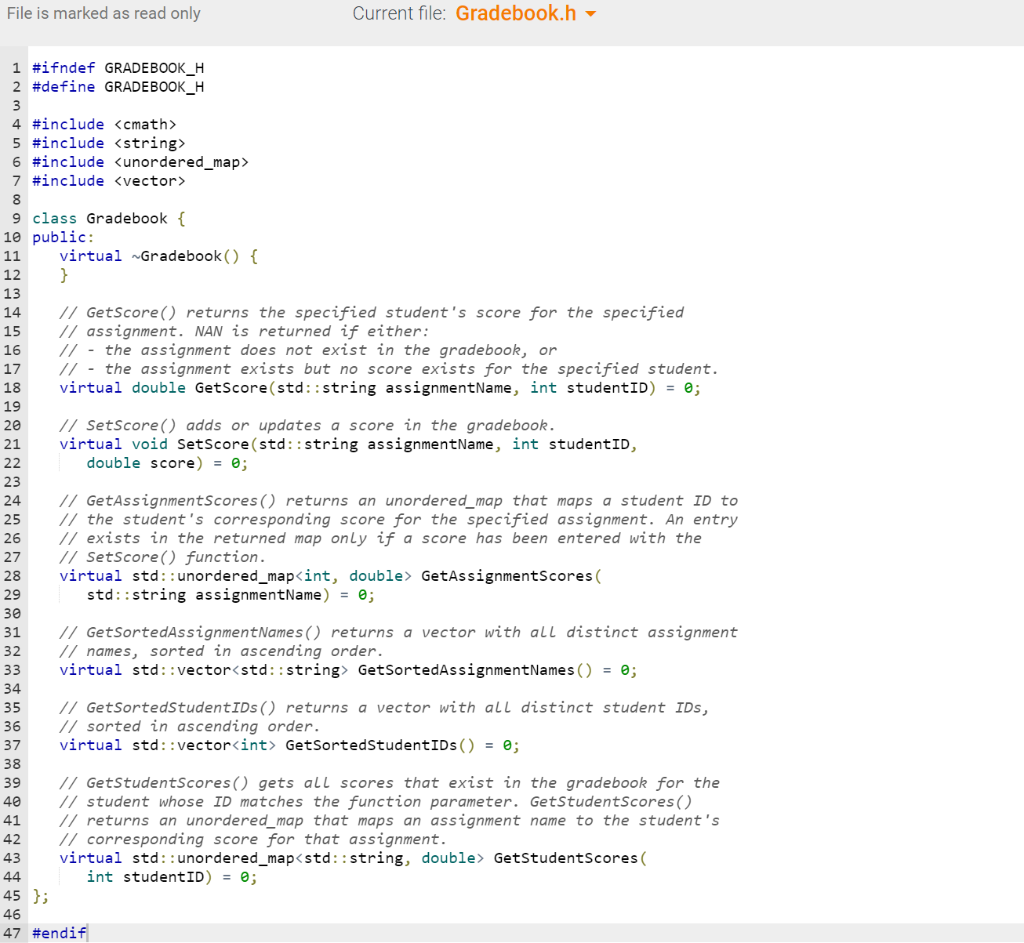Image resolution: width=1024 pixels, height=943 pixels.
Task: Click the closing brace on line 45
Action: [35, 895]
